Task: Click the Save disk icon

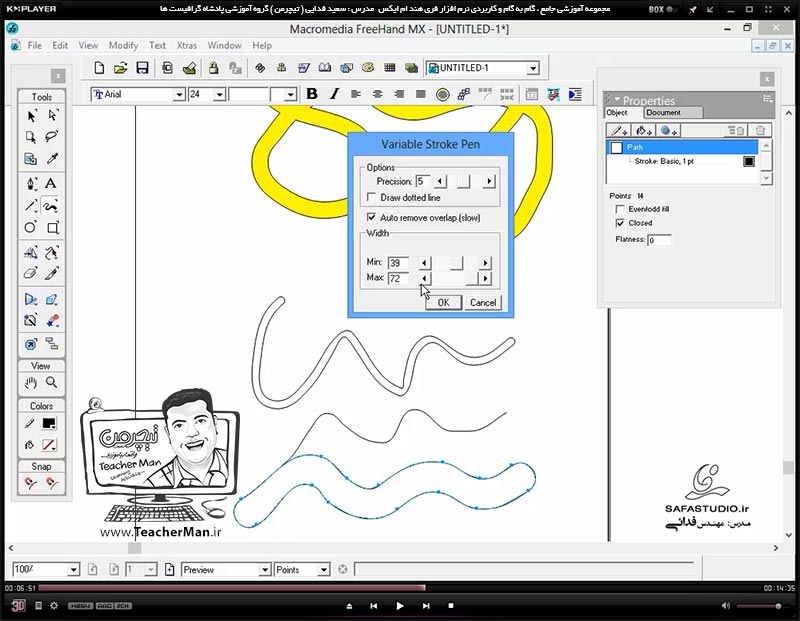Action: pyautogui.click(x=142, y=68)
